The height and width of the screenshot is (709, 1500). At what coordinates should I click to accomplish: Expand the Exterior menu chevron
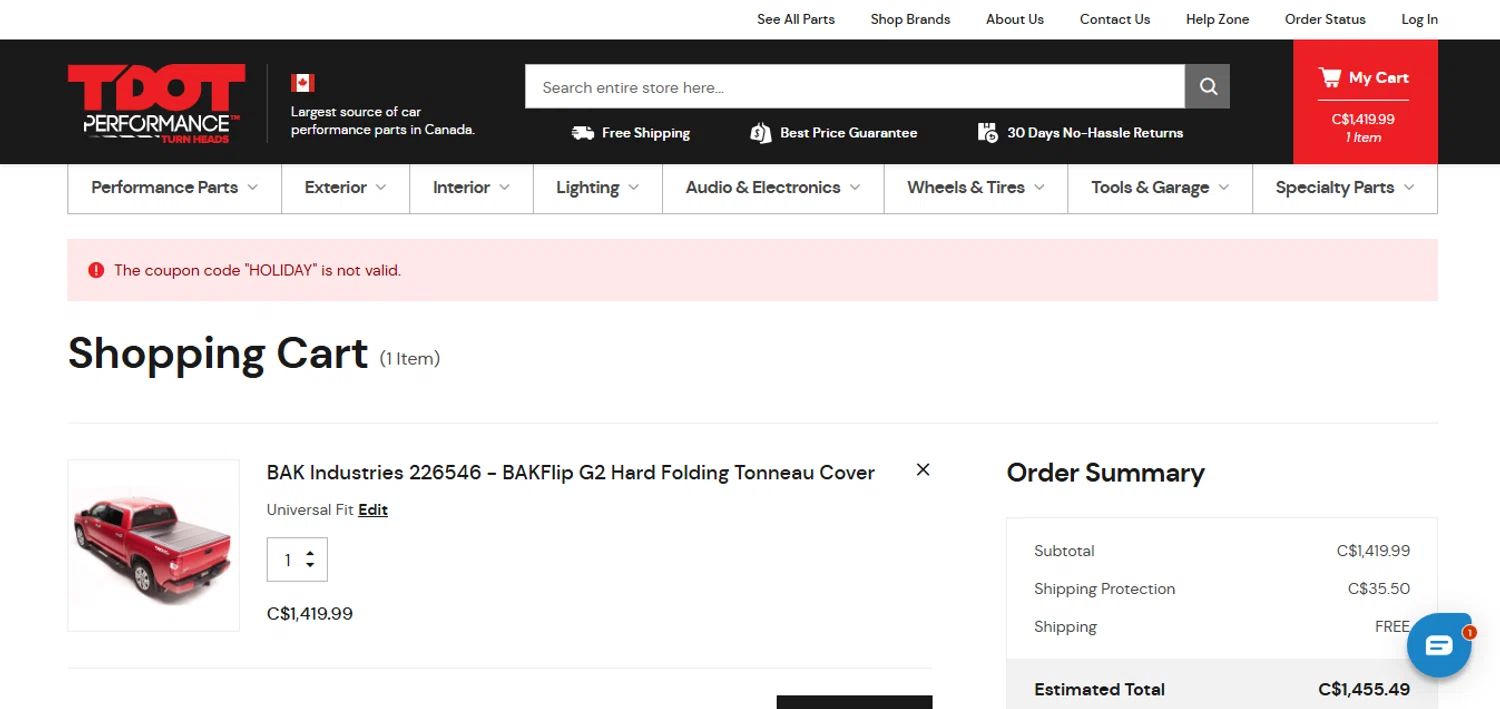(x=381, y=188)
